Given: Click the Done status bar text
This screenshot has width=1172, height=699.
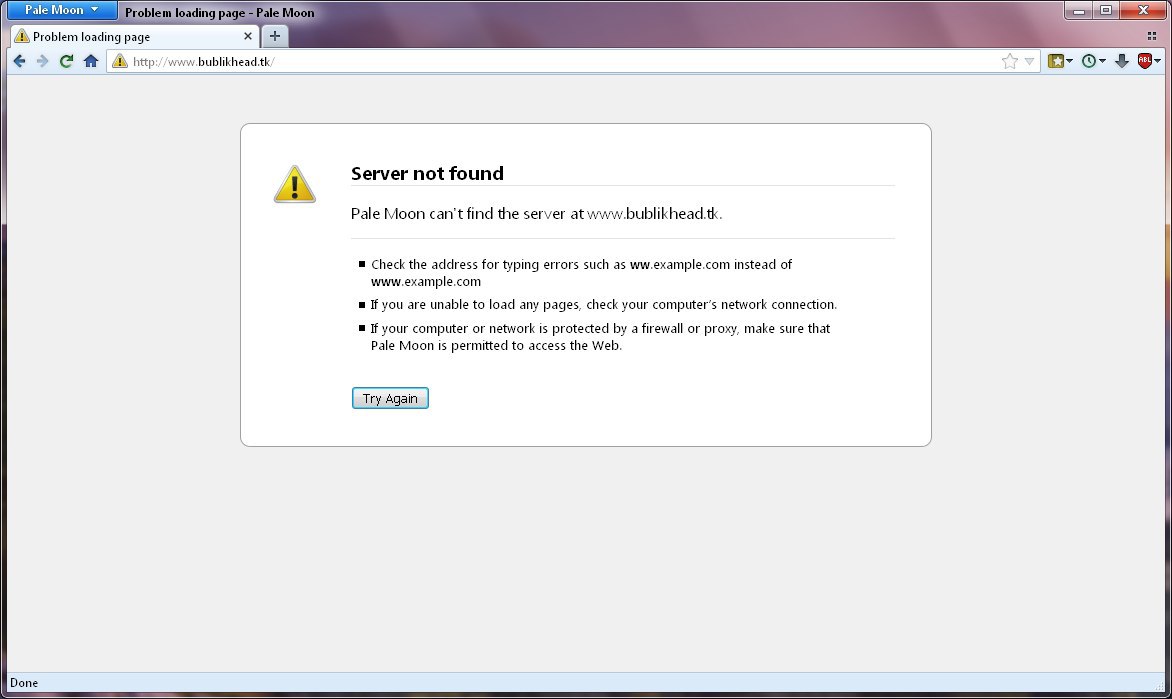Looking at the screenshot, I should [x=24, y=683].
